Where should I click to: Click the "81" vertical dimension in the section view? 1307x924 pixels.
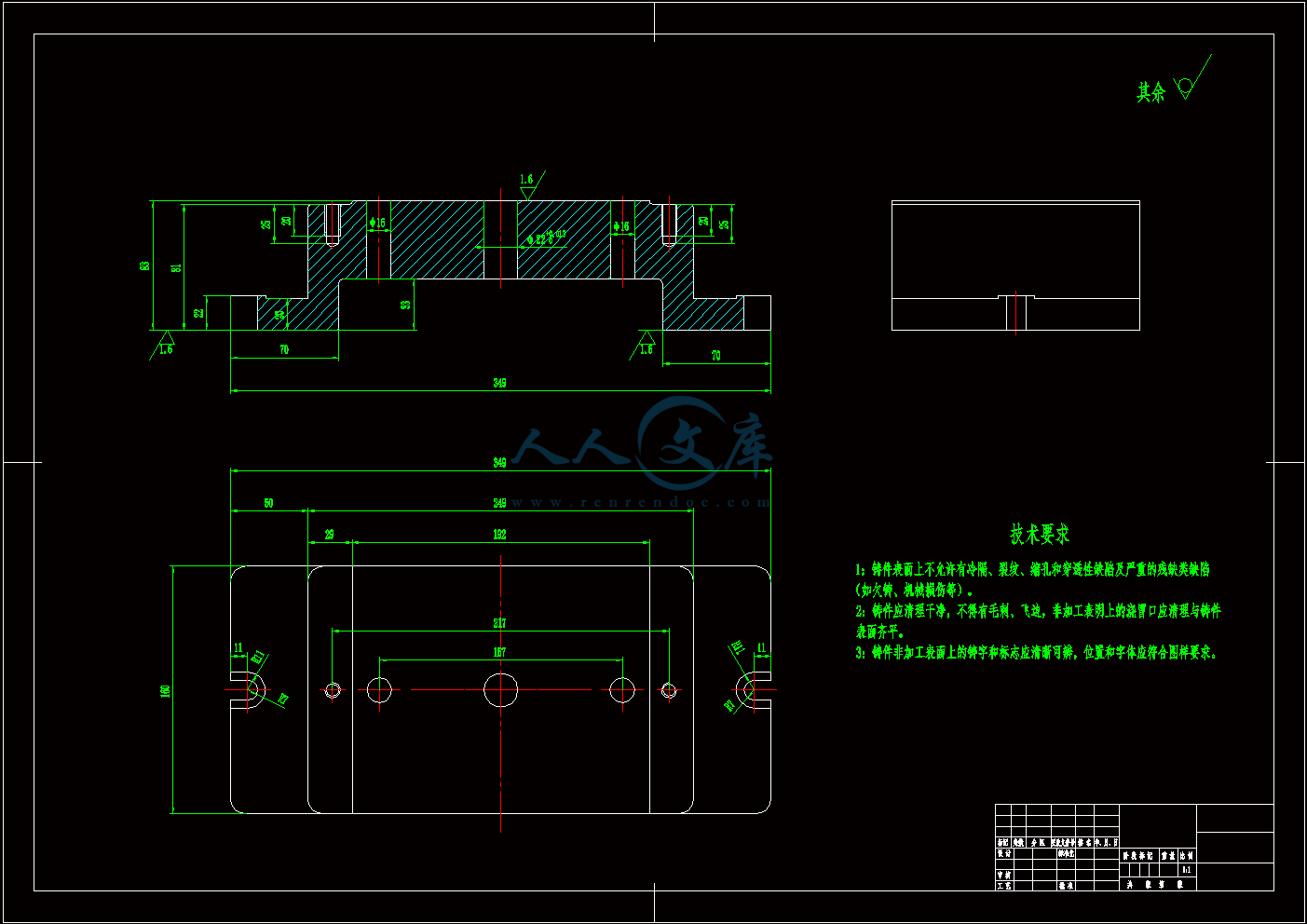point(176,267)
